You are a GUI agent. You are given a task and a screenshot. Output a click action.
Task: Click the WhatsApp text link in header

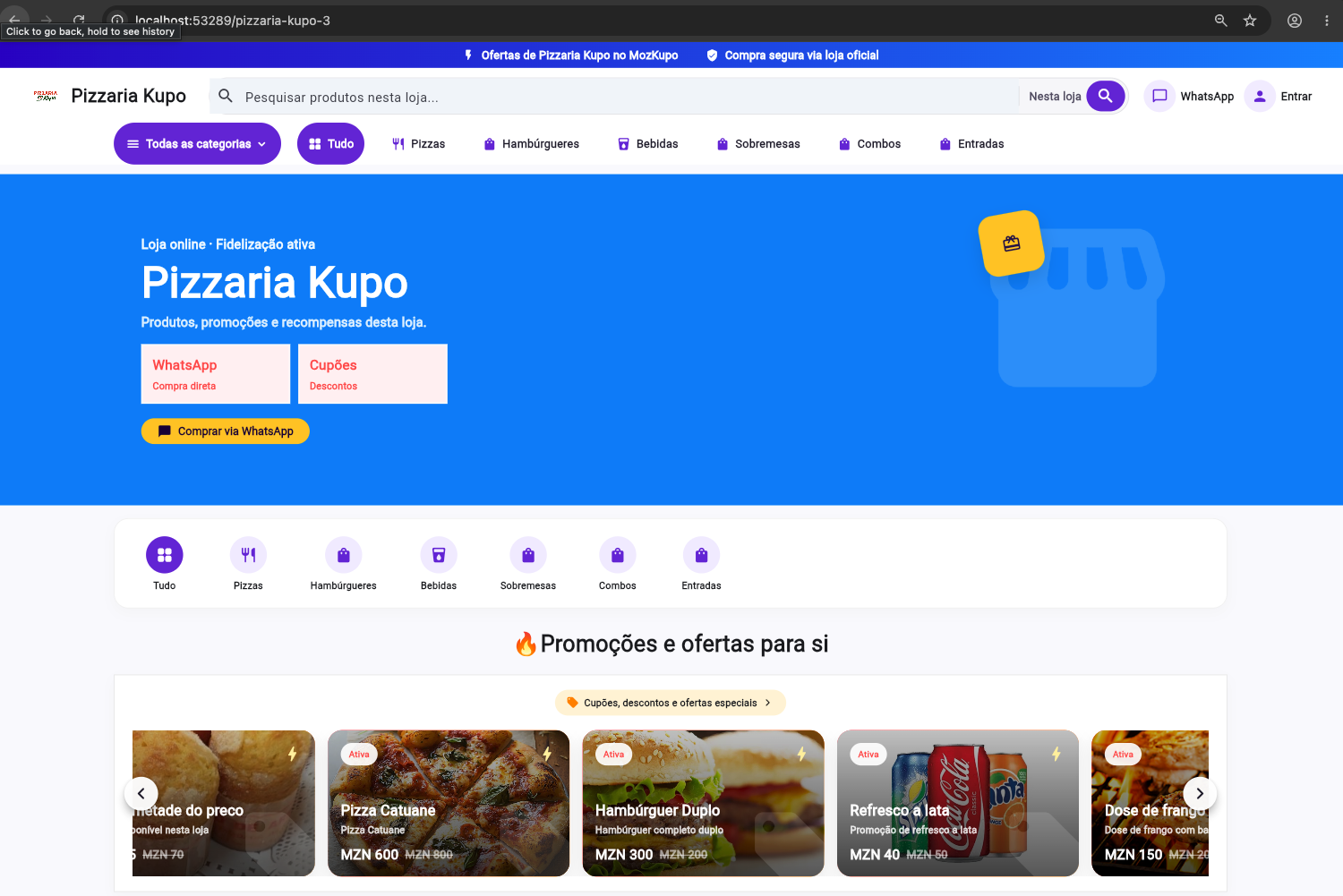point(1207,97)
